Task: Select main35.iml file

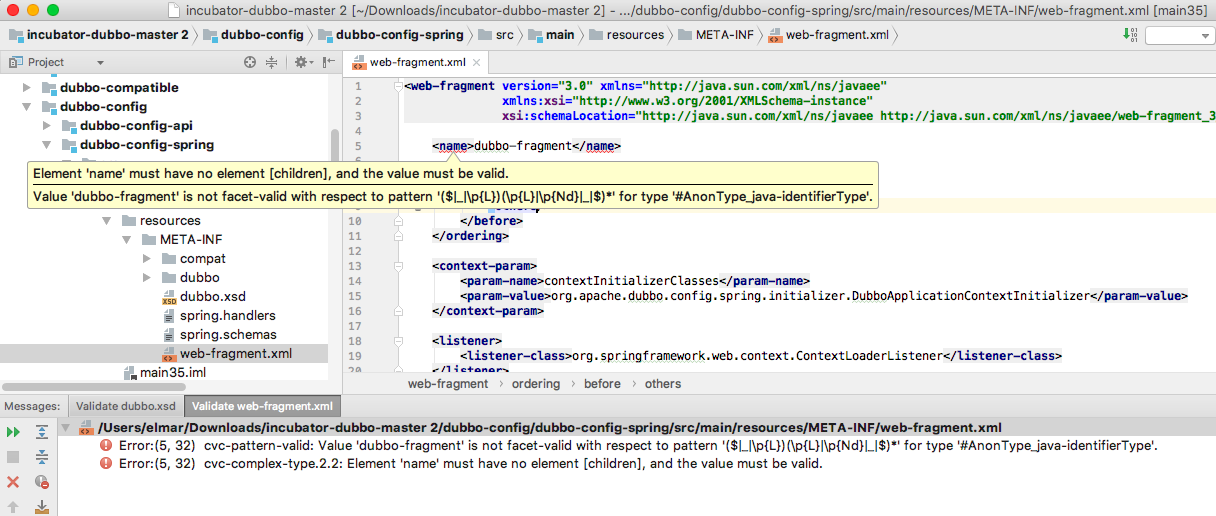Action: tap(172, 372)
